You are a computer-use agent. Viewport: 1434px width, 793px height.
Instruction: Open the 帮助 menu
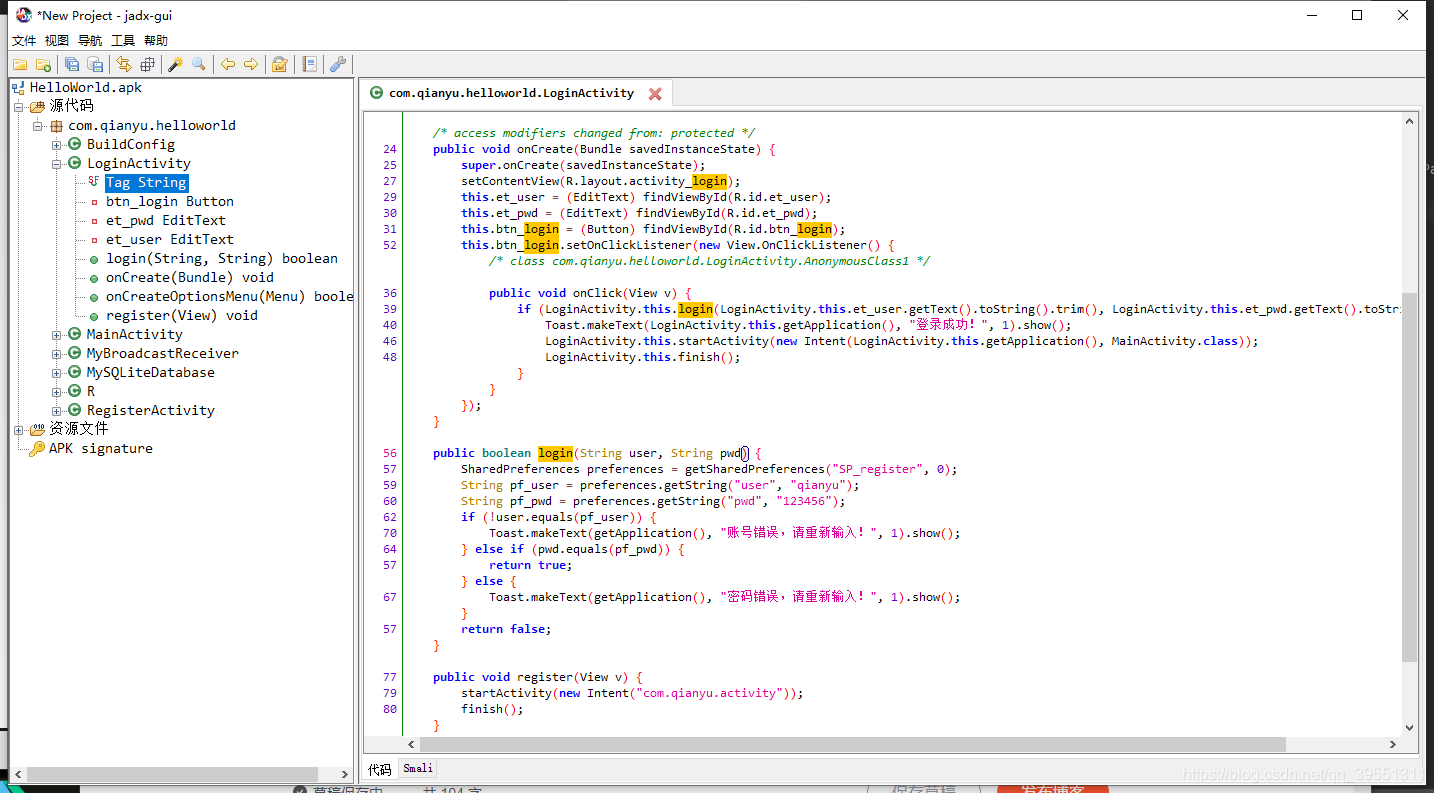pyautogui.click(x=156, y=40)
